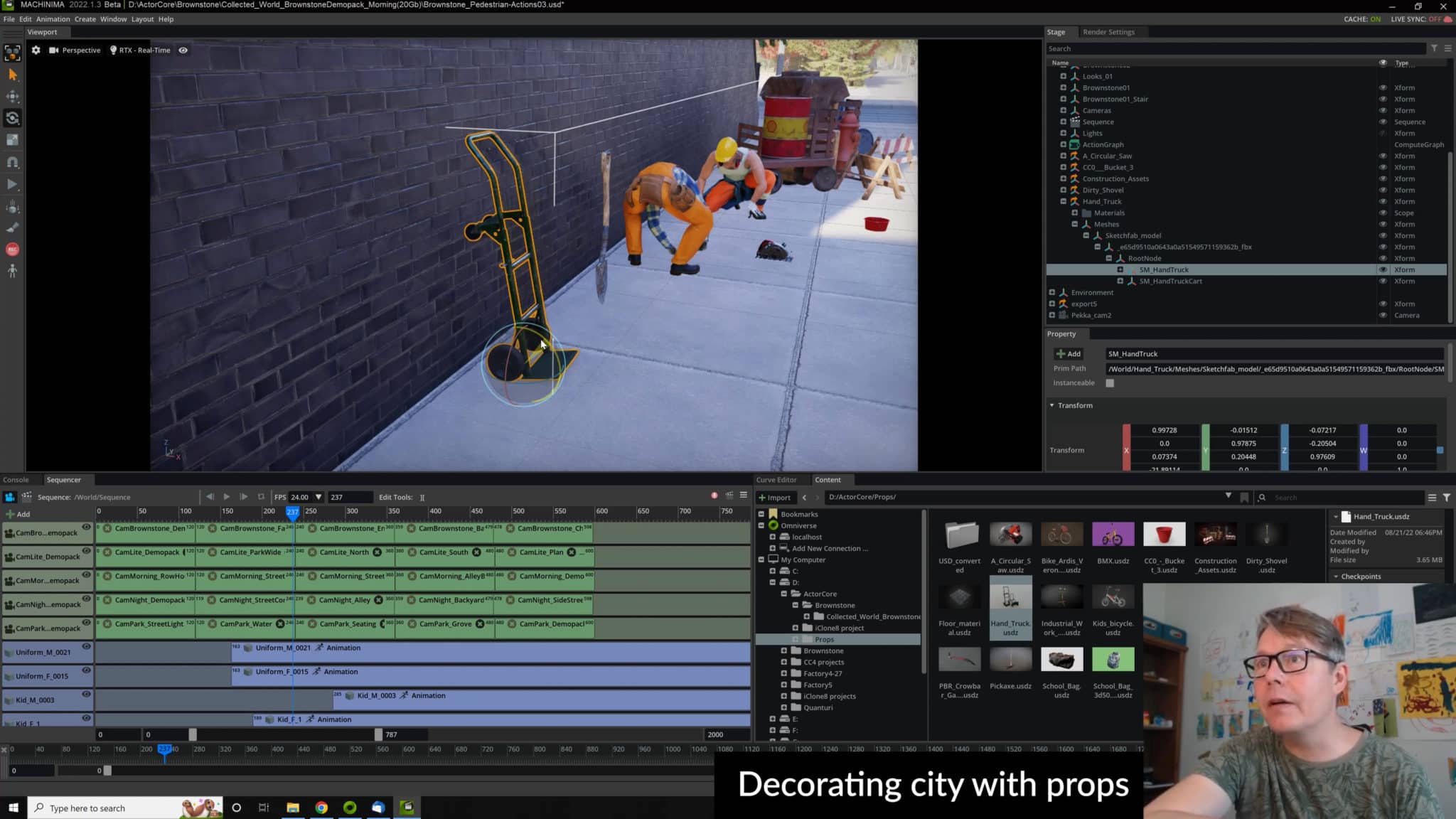Screen dimensions: 1456x819
Task: Select the arrow selection tool
Action: (12, 75)
